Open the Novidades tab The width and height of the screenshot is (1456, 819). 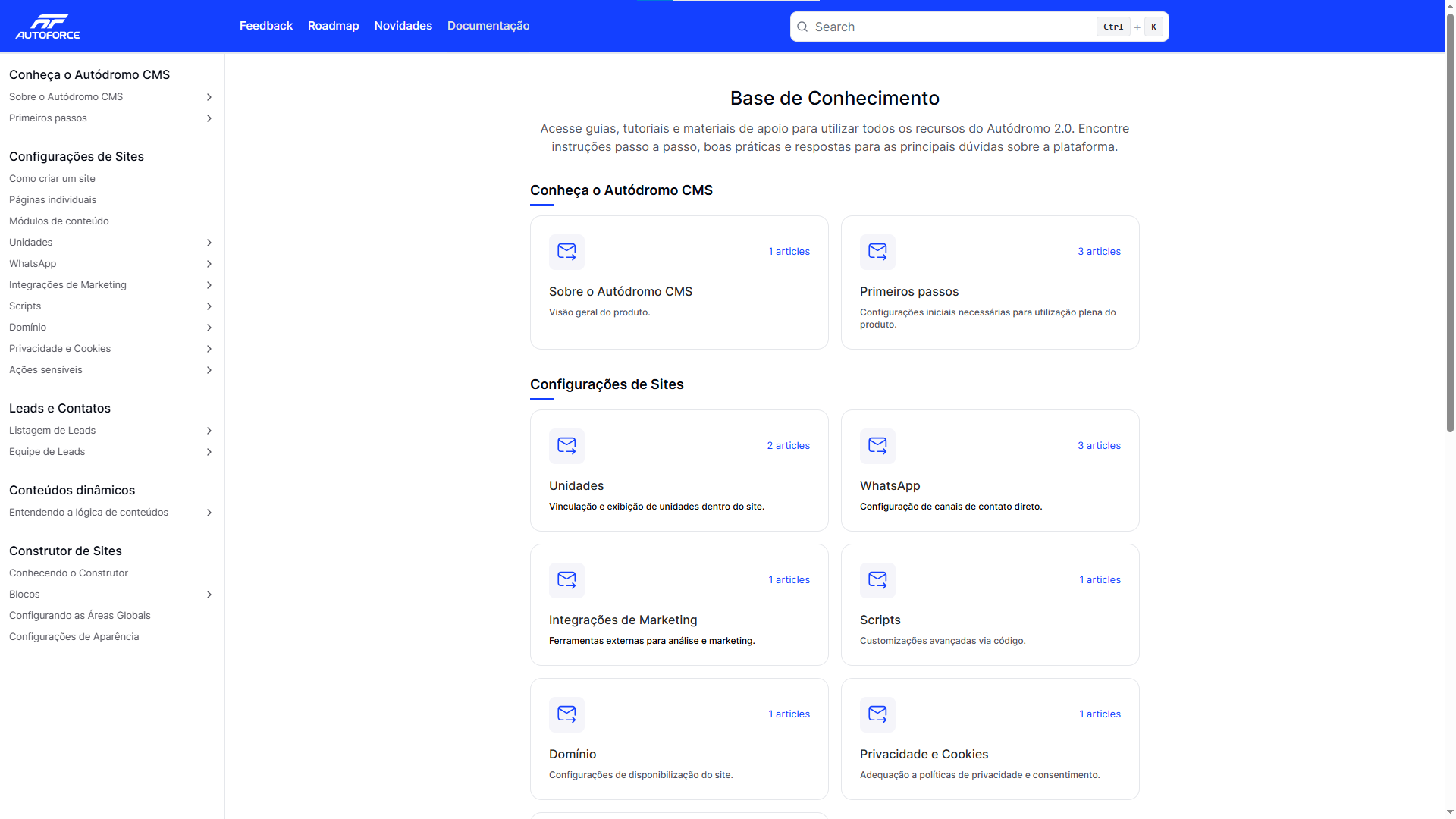point(403,26)
